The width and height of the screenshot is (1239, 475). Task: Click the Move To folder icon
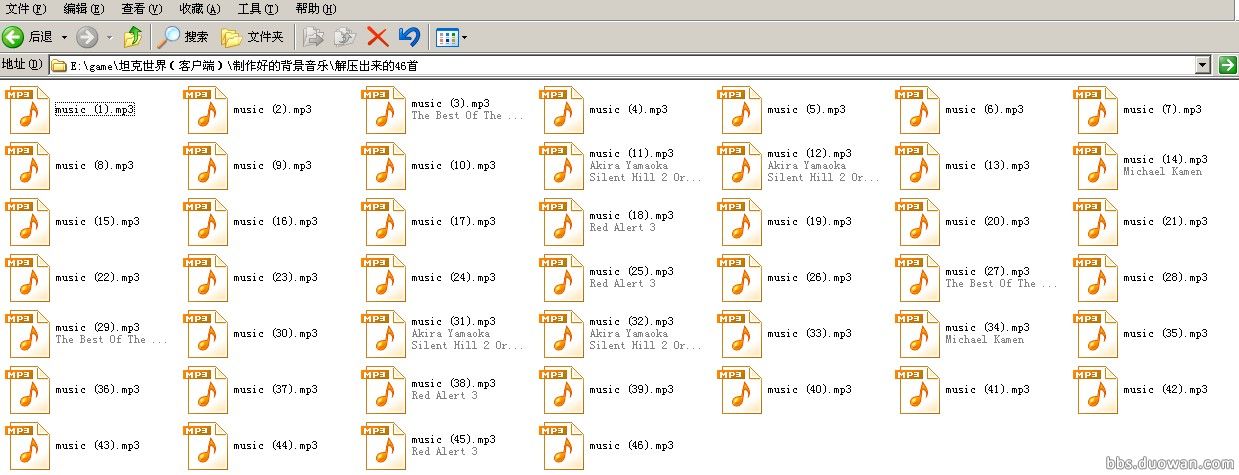[314, 37]
